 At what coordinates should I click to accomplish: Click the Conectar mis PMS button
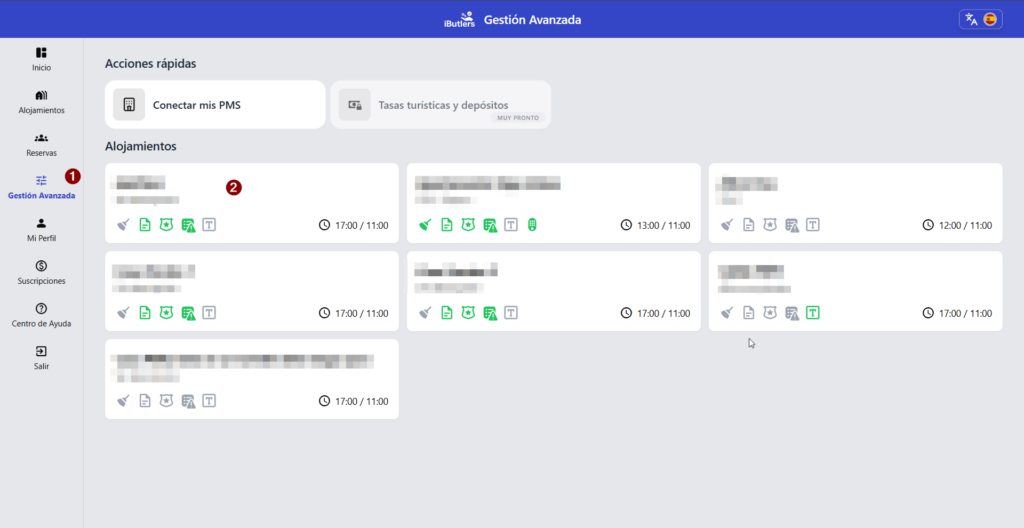215,105
